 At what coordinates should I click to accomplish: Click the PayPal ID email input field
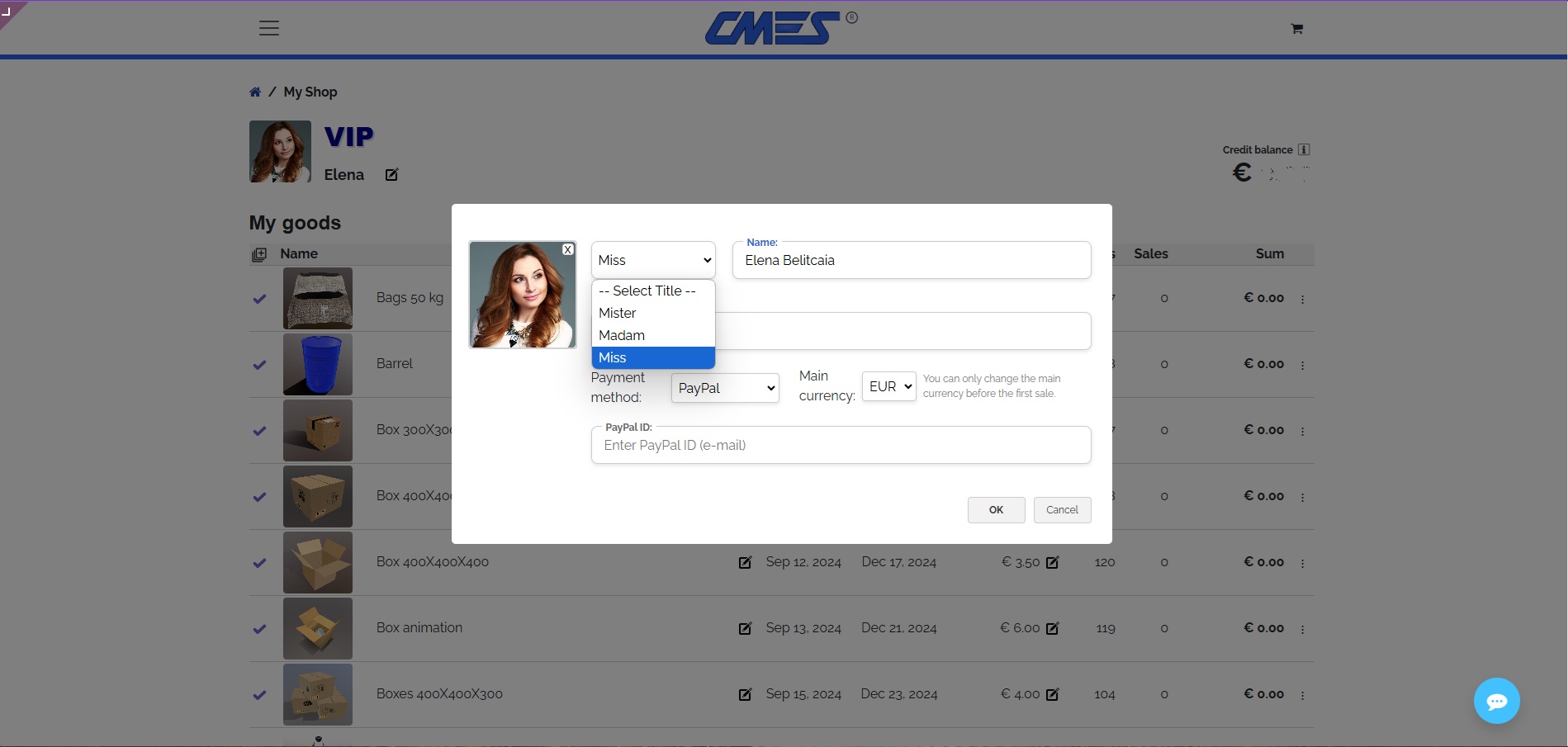tap(841, 444)
